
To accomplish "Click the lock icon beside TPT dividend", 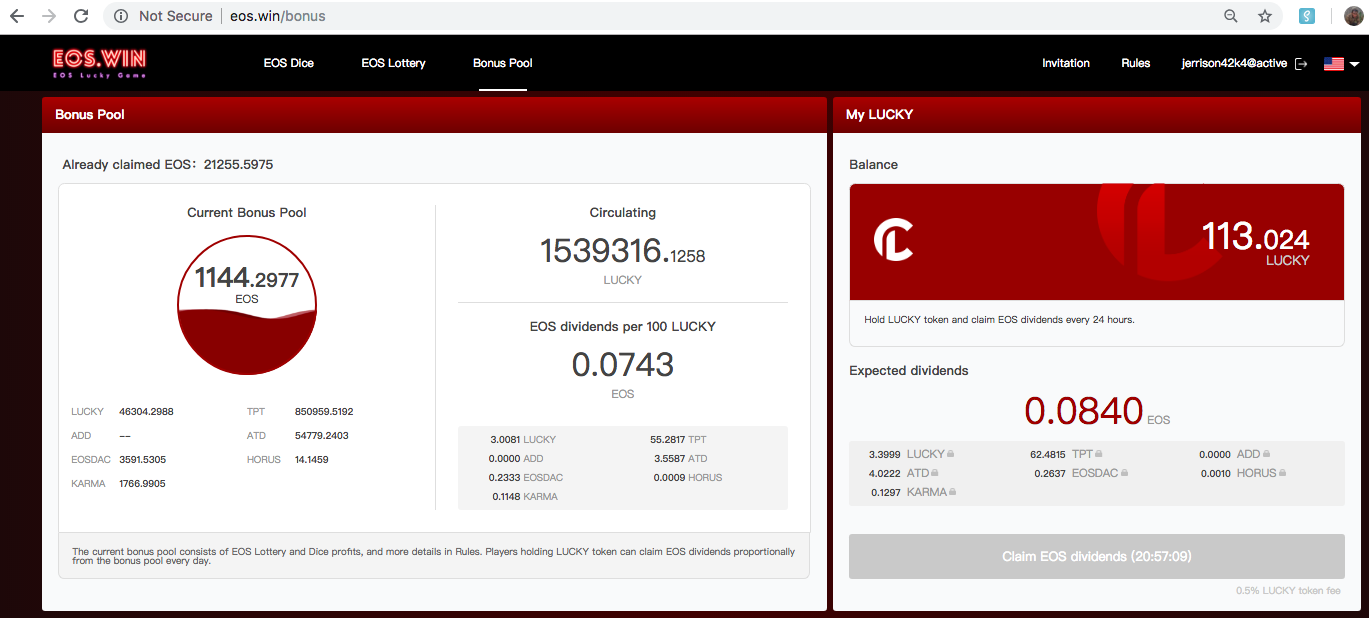I will [x=1099, y=454].
